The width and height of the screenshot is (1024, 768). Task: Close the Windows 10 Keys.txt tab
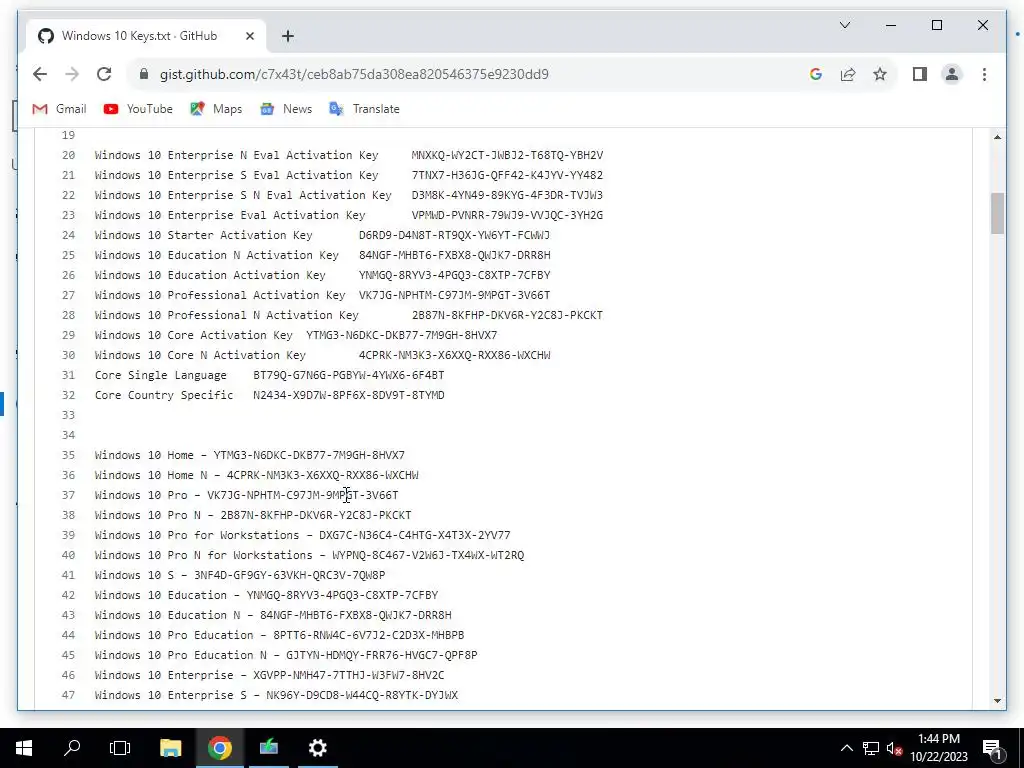[x=249, y=36]
